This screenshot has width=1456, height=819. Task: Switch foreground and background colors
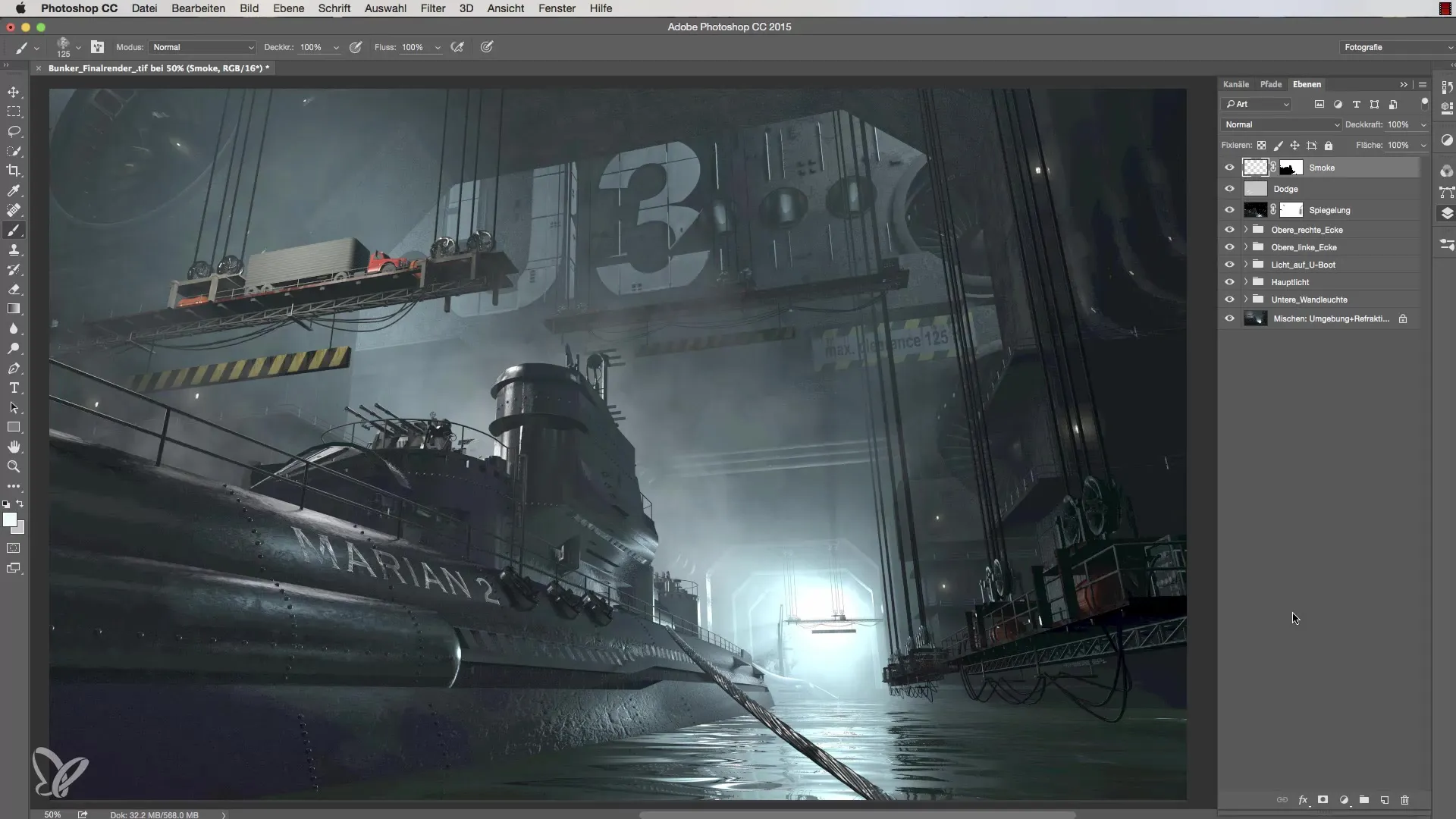pos(20,504)
